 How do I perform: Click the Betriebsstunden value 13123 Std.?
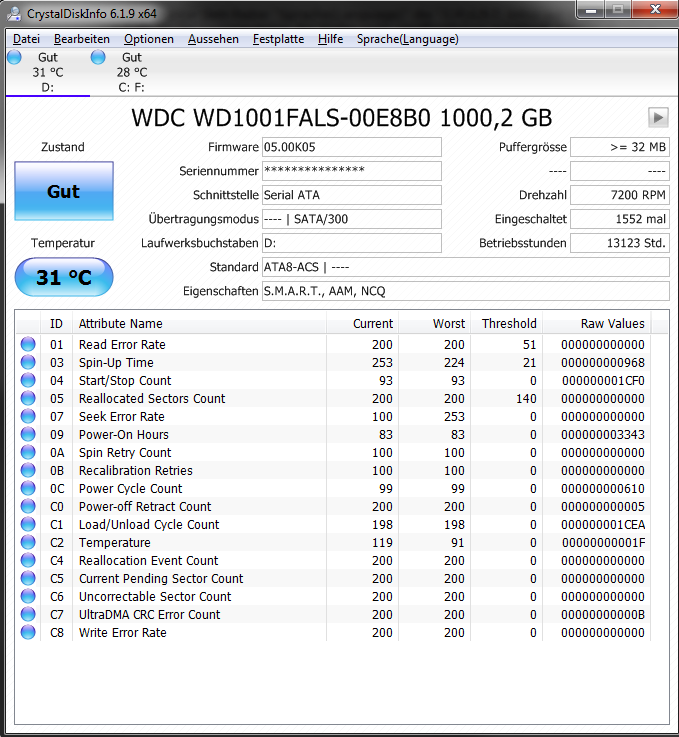[x=620, y=243]
